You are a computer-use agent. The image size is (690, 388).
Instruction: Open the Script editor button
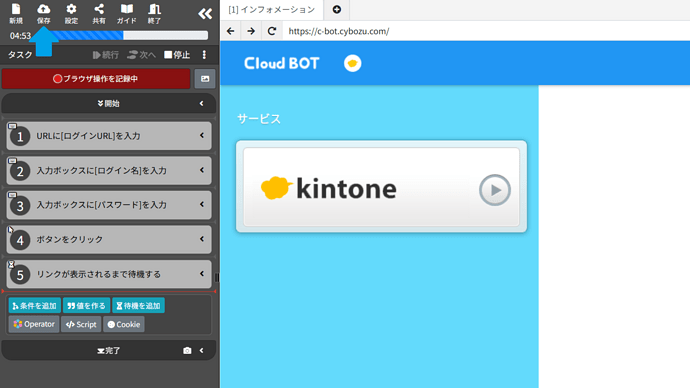click(81, 324)
